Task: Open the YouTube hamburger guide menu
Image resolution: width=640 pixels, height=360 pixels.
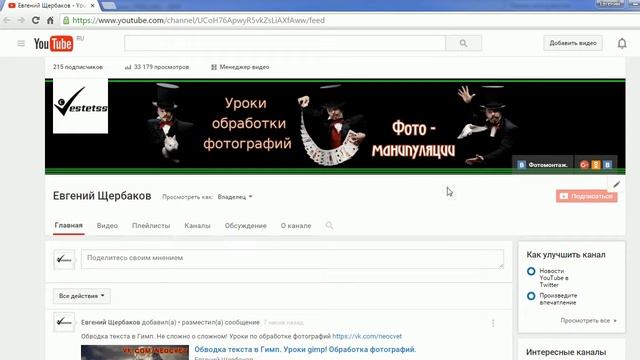Action: pos(21,43)
